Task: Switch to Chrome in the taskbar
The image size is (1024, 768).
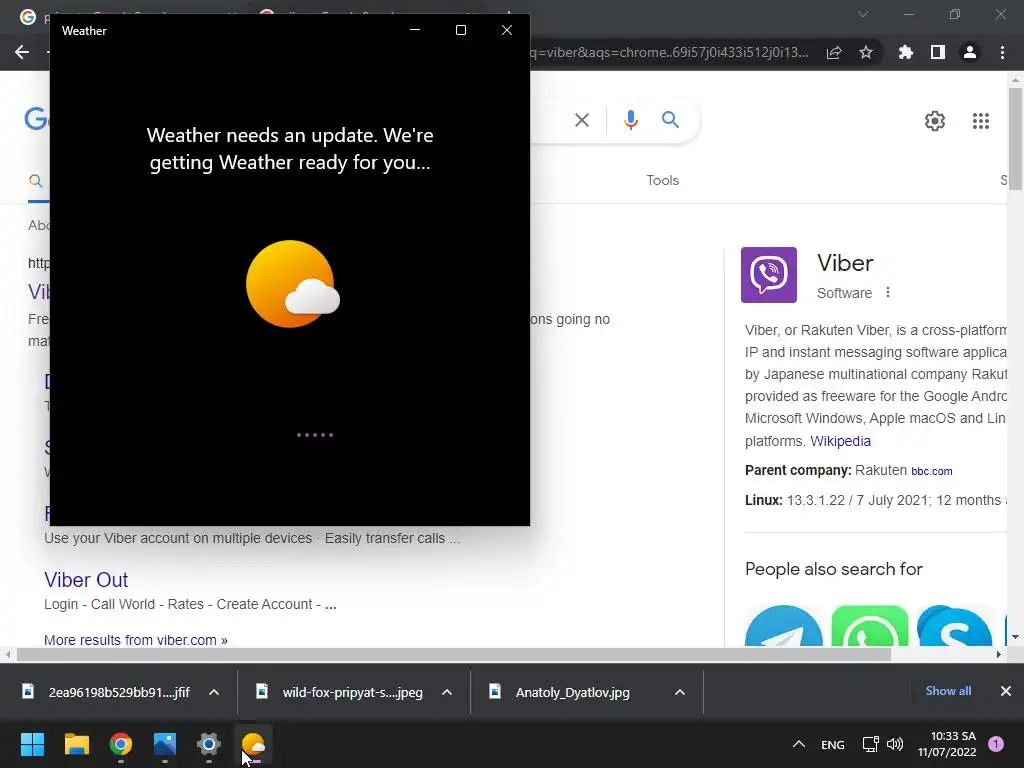Action: [x=121, y=744]
